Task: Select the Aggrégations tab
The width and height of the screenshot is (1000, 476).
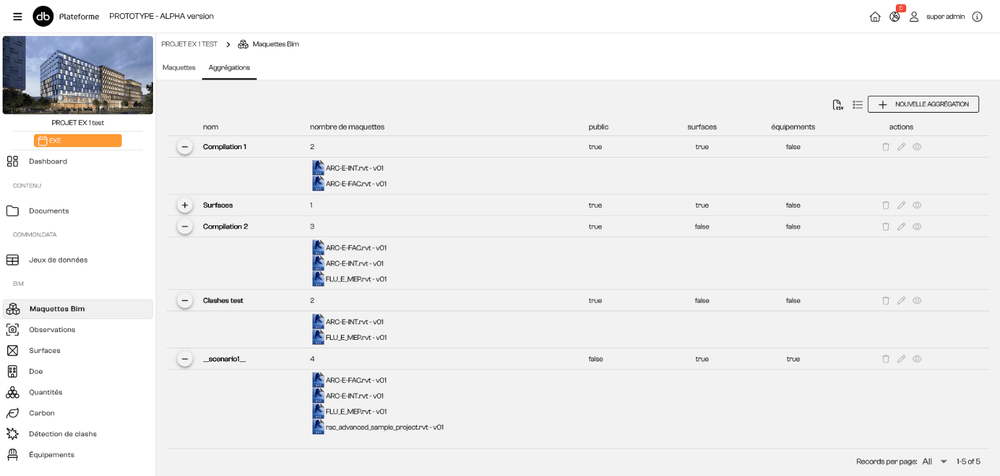Action: (x=229, y=67)
